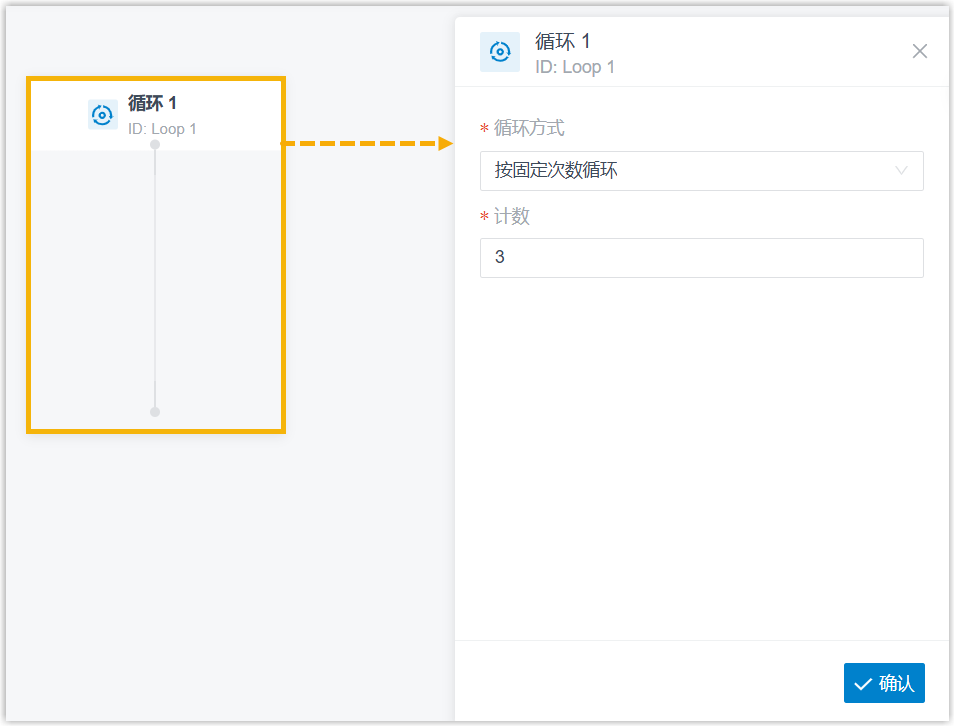955x727 pixels.
Task: Click the vertical connector line inside loop node
Action: [x=155, y=278]
